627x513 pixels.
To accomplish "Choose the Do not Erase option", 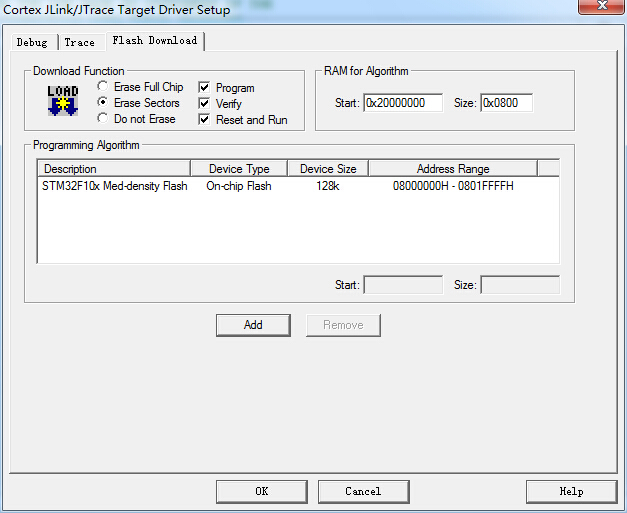I will [103, 119].
